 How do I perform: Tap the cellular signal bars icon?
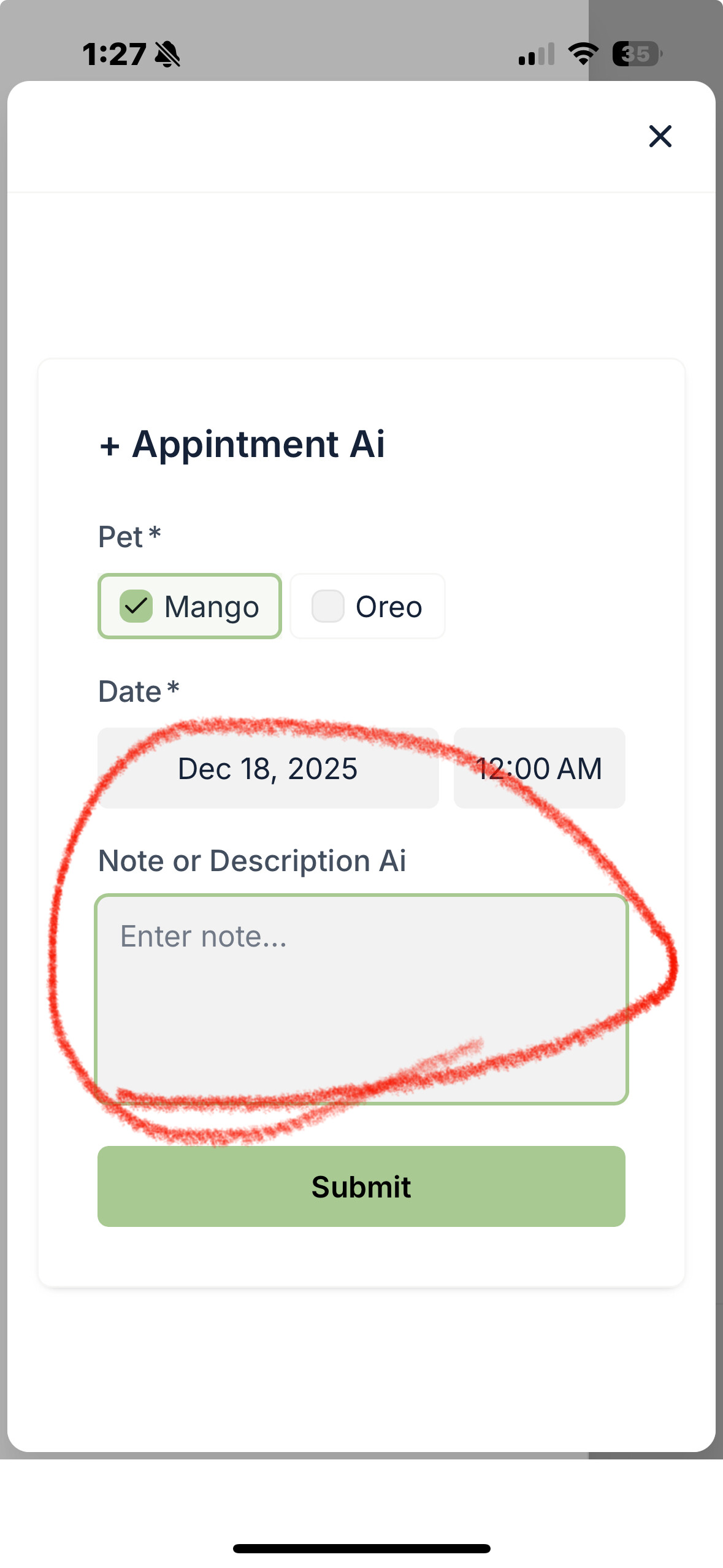536,54
